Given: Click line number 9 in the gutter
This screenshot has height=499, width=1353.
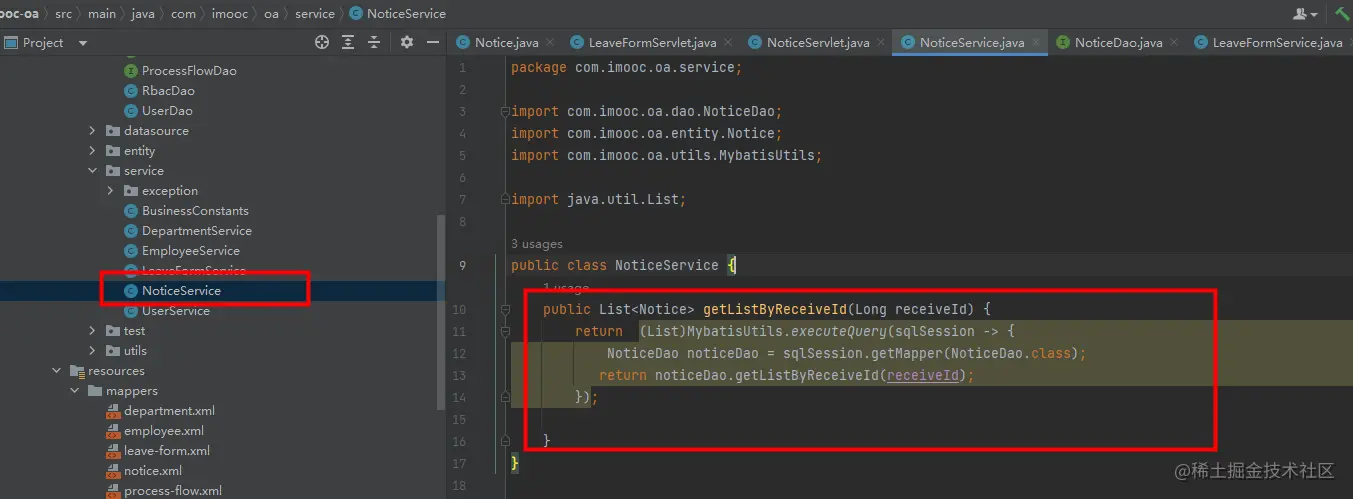Looking at the screenshot, I should (x=461, y=265).
